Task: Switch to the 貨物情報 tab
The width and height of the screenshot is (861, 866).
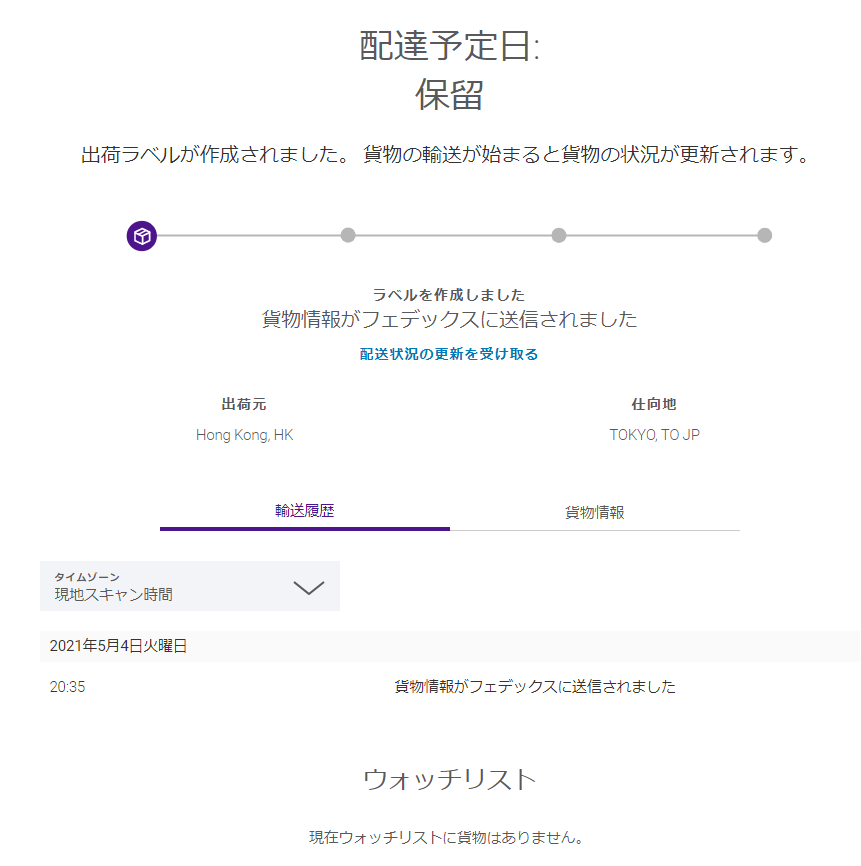Action: pyautogui.click(x=596, y=510)
